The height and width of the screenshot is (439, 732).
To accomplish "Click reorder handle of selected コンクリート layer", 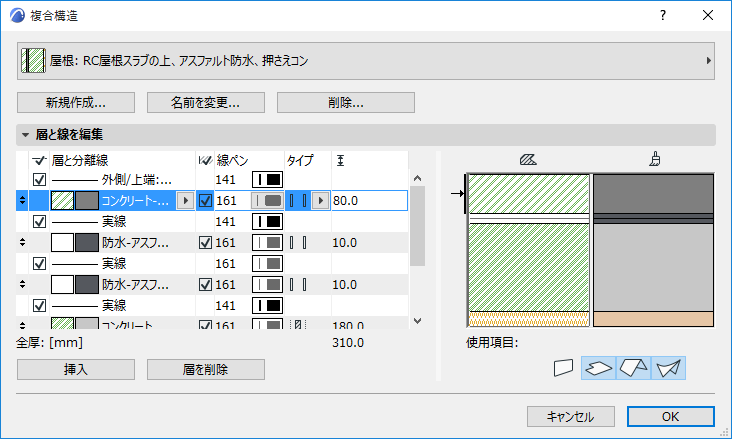I will pos(22,201).
